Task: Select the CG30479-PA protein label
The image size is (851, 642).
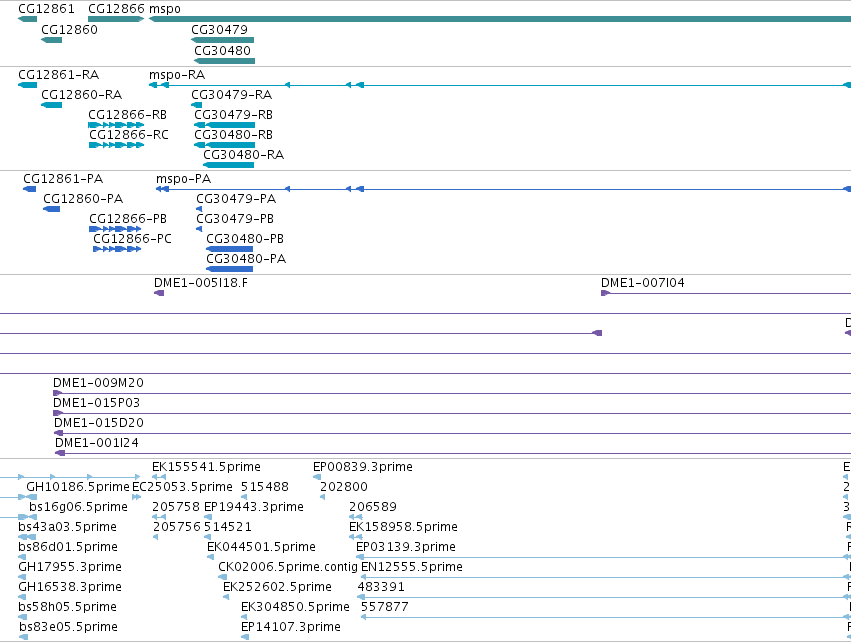Action: 236,199
